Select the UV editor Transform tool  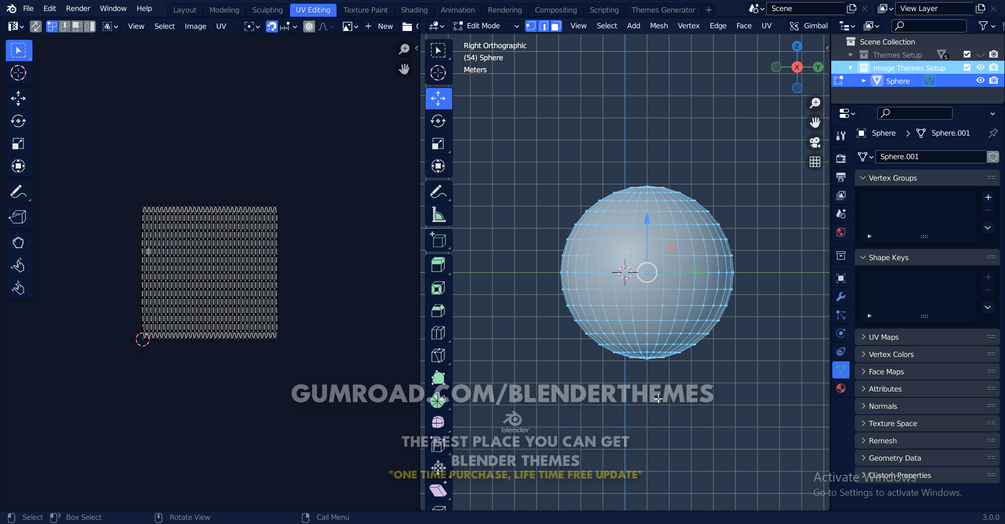coord(18,166)
